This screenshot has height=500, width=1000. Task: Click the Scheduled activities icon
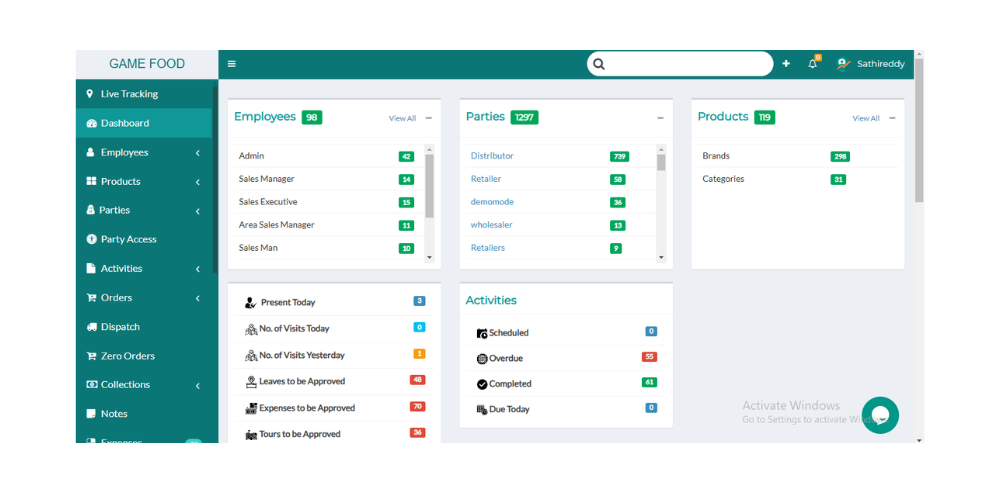482,333
